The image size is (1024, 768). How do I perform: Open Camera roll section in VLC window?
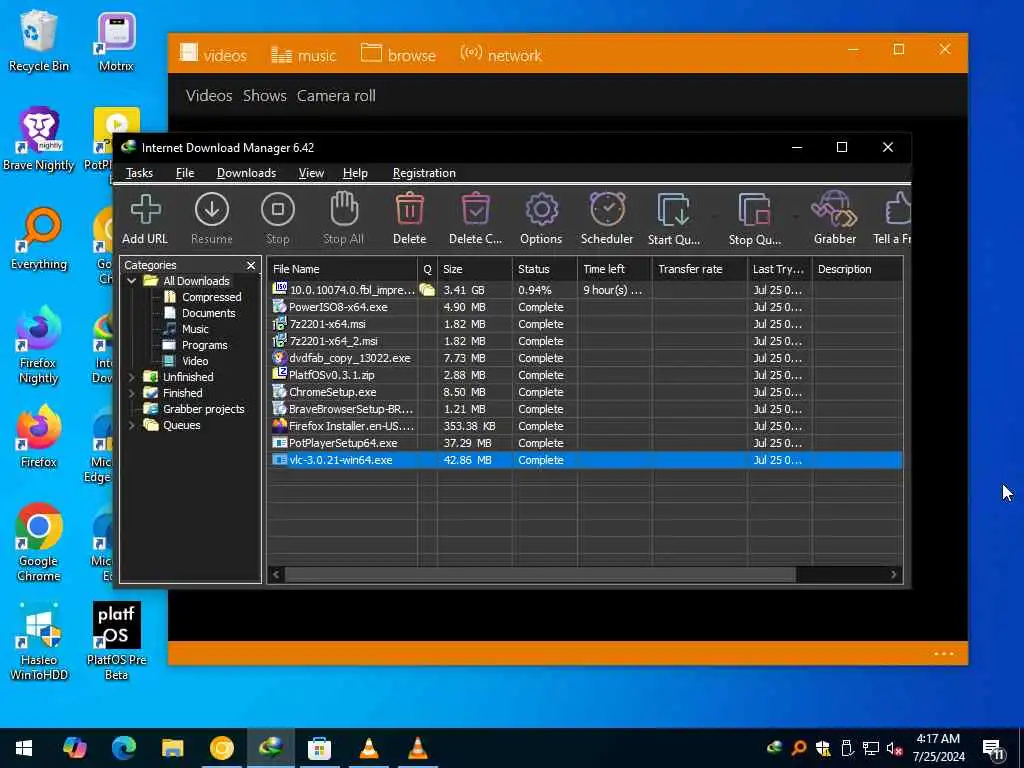(336, 96)
